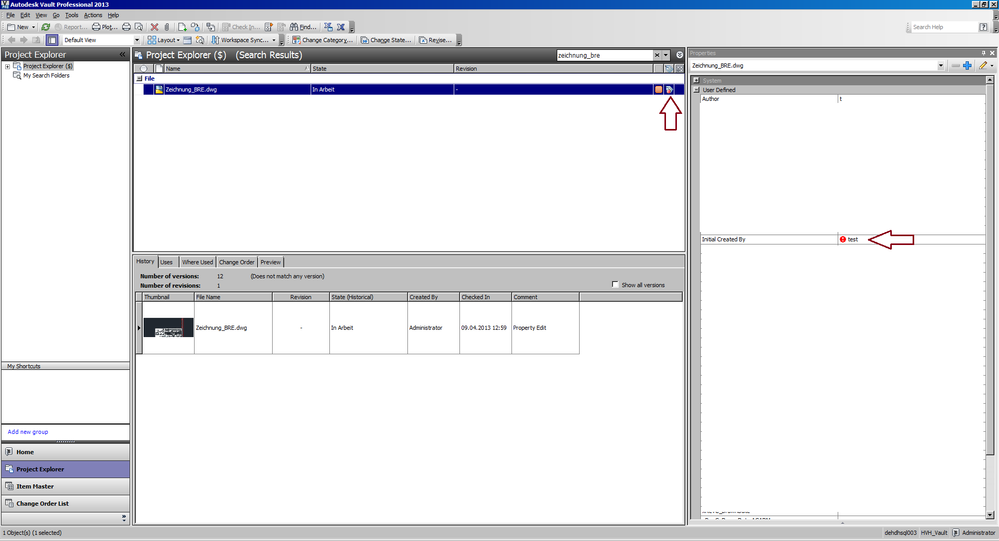999x541 pixels.
Task: Open the Plot tool
Action: click(x=104, y=27)
